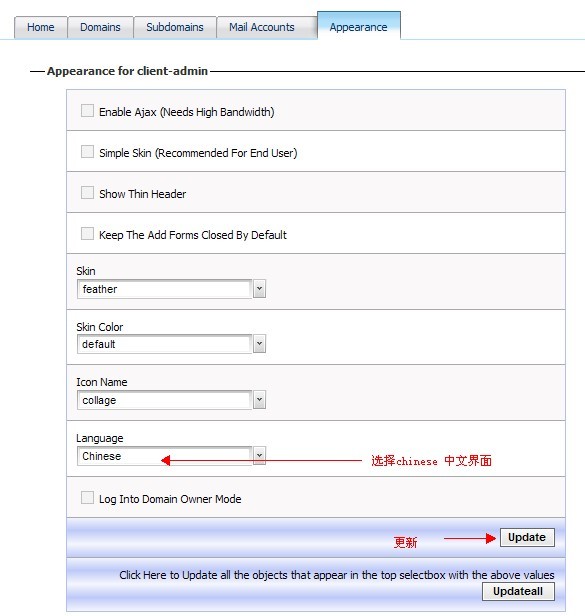Switch to the Home tab
The height and width of the screenshot is (616, 585).
pos(41,28)
